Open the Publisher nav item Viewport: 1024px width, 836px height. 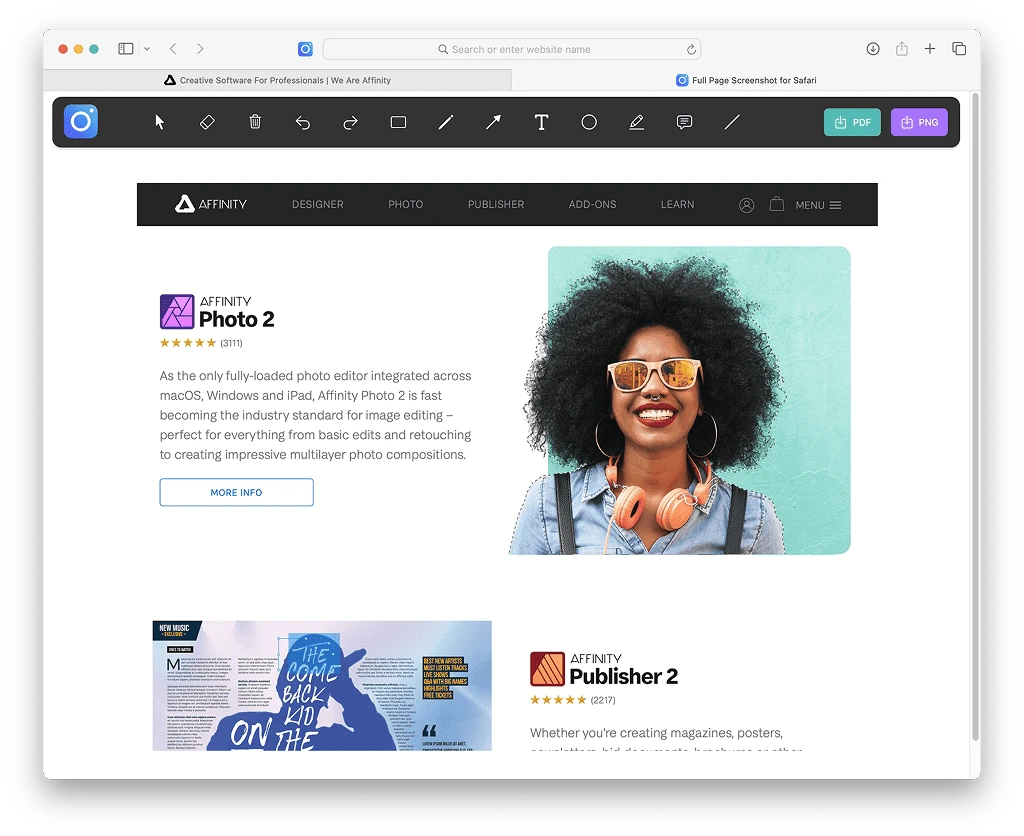coord(496,204)
